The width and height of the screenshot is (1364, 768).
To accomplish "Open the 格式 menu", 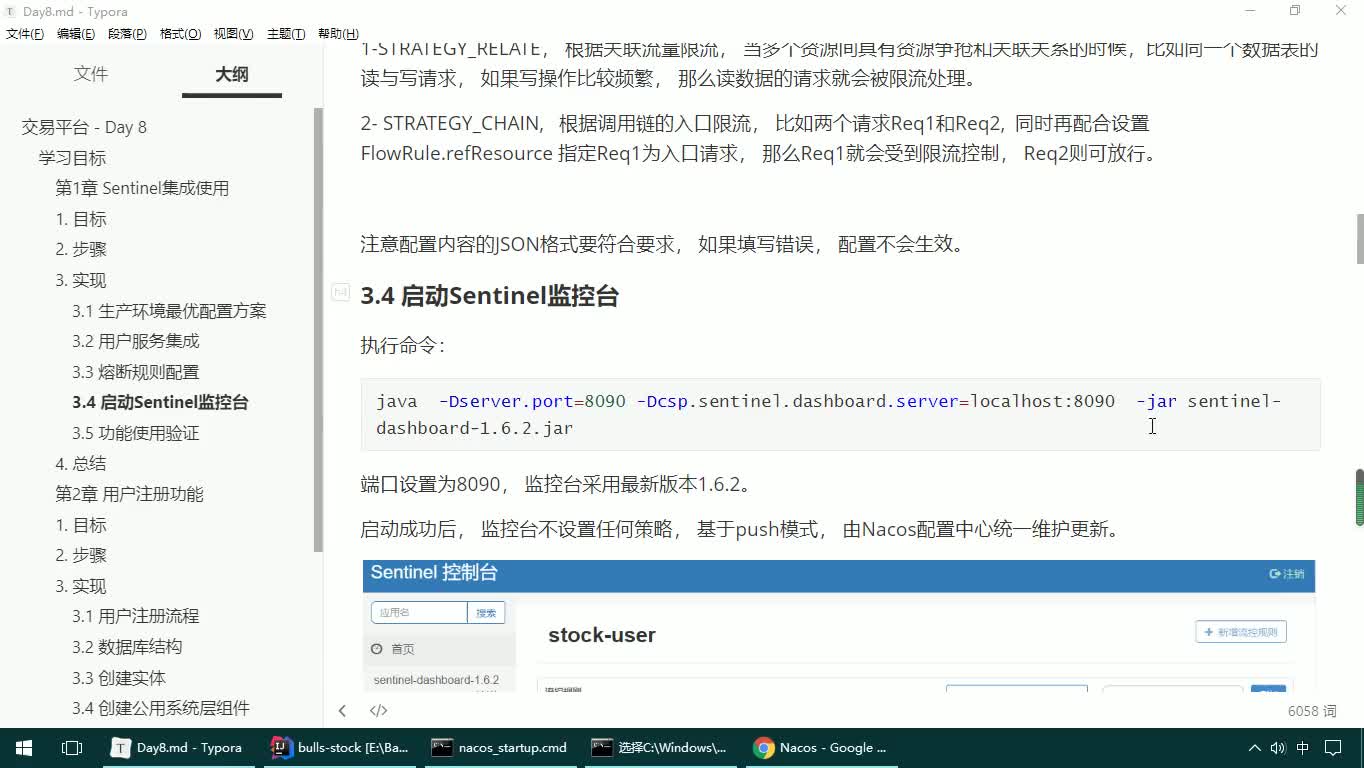I will tap(180, 34).
